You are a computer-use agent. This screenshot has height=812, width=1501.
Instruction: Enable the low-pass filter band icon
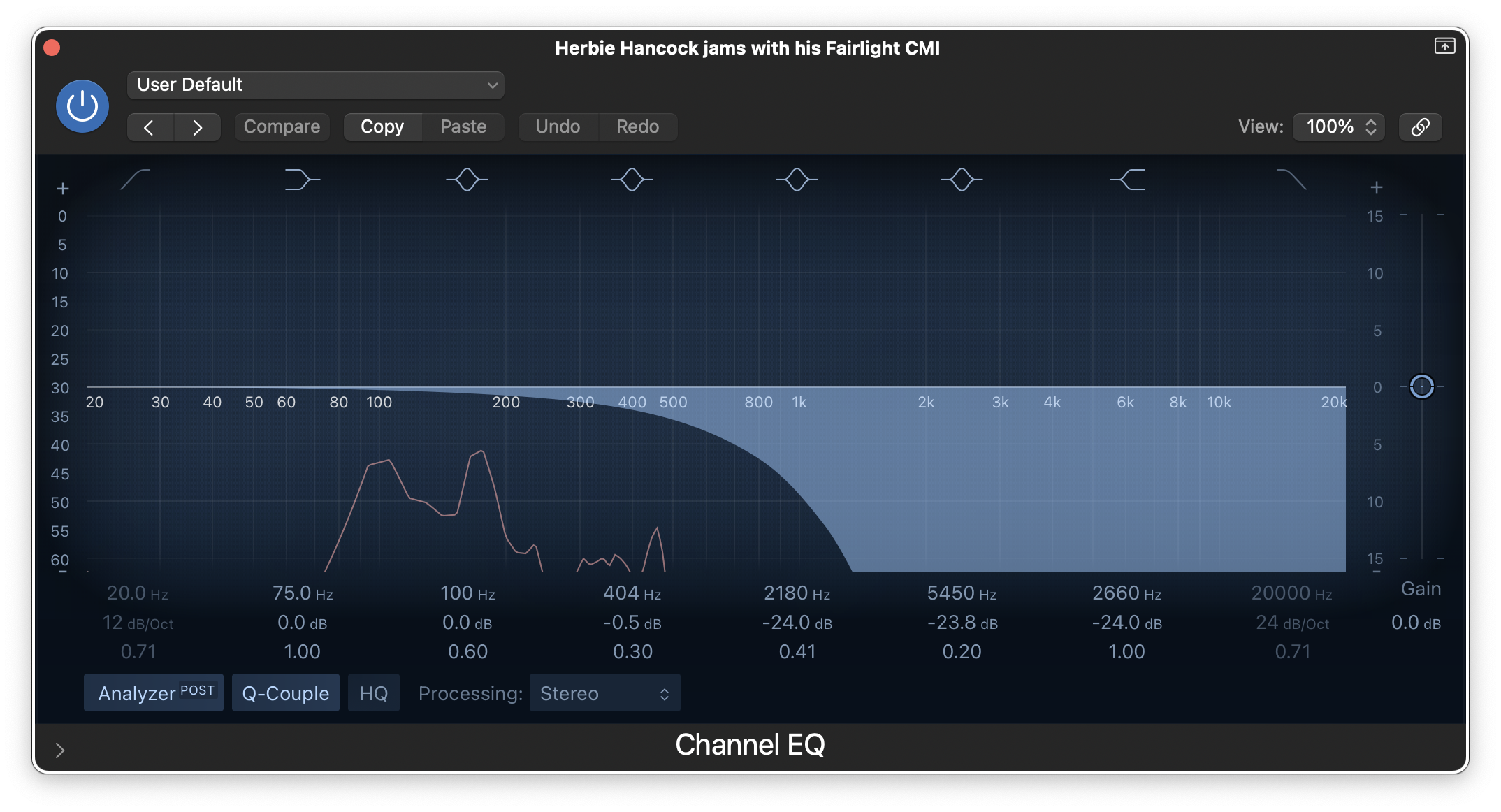[1291, 180]
